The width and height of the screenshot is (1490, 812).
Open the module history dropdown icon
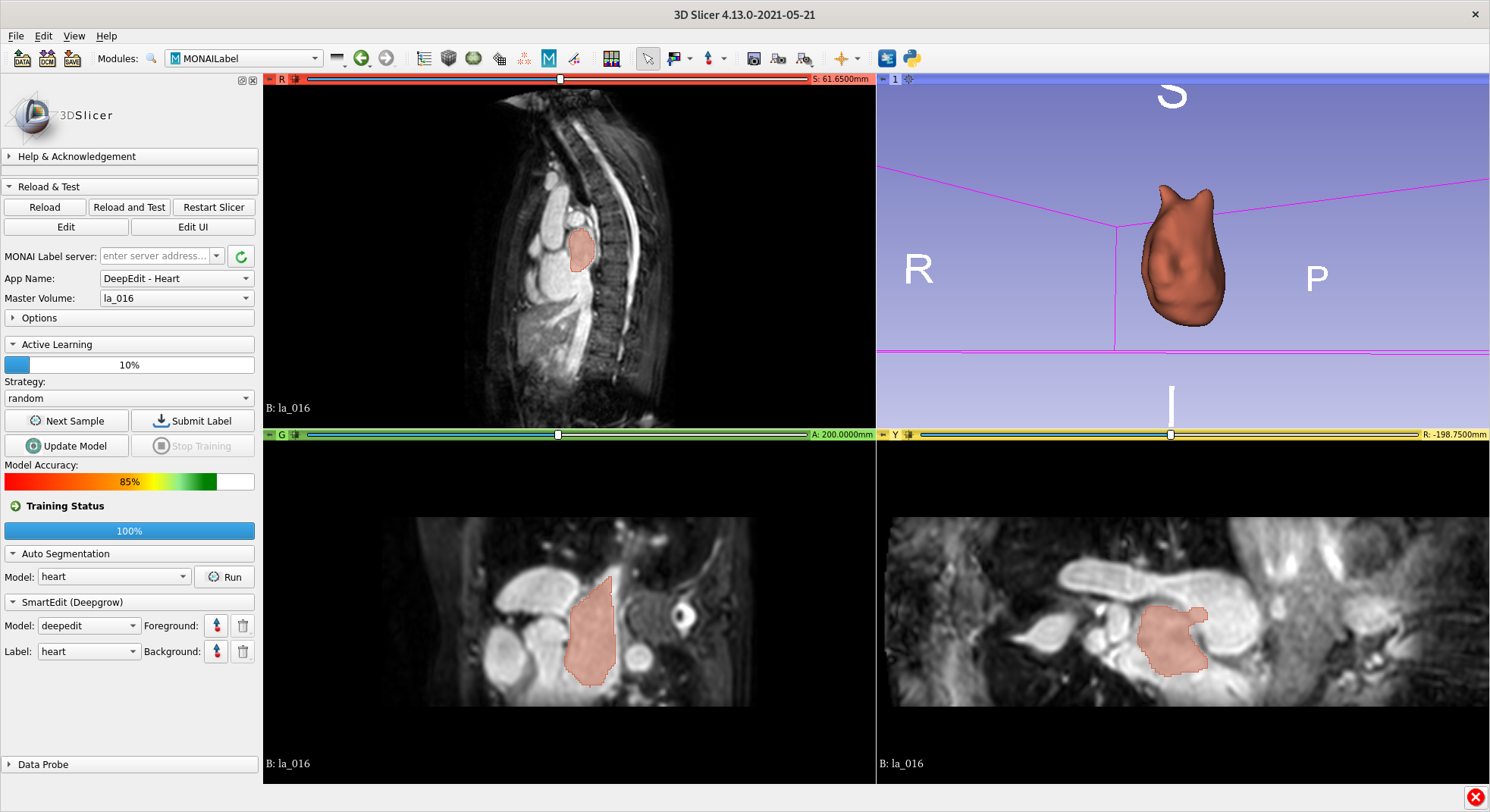click(337, 58)
